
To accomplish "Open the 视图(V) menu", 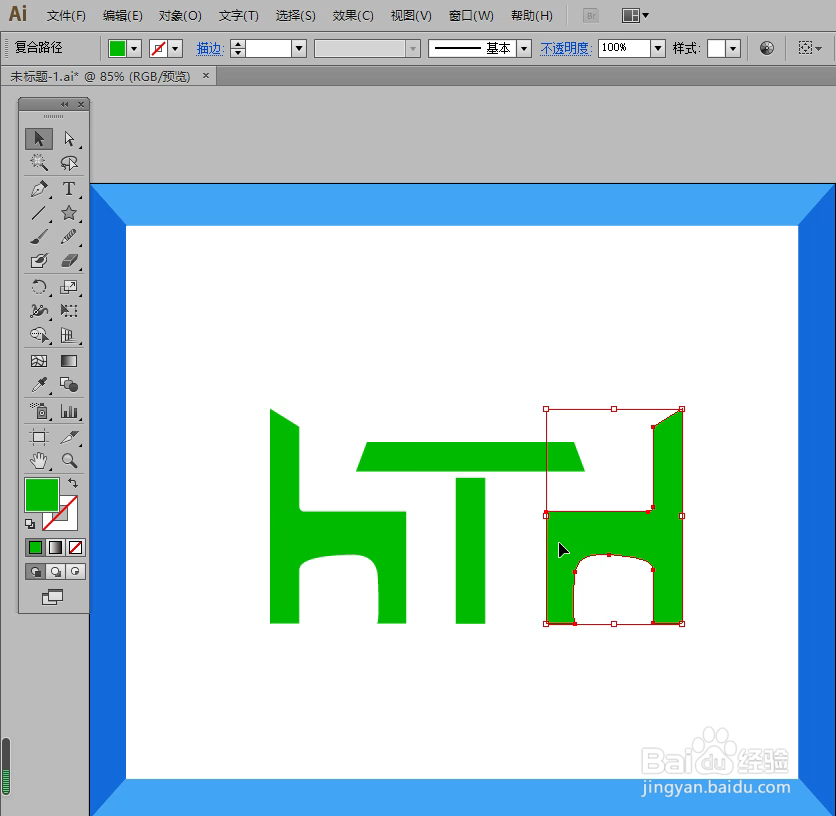I will (411, 15).
